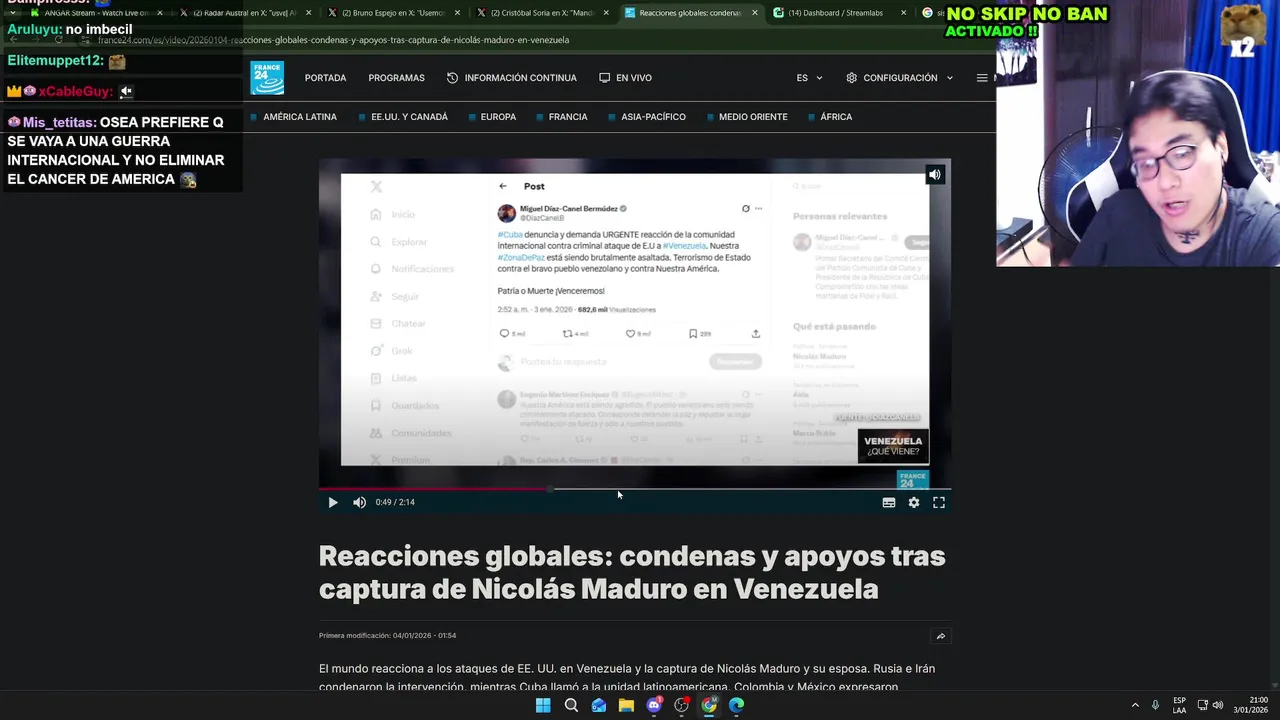Image resolution: width=1280 pixels, height=720 pixels.
Task: Open the EN VIVO live stream
Action: [x=634, y=78]
